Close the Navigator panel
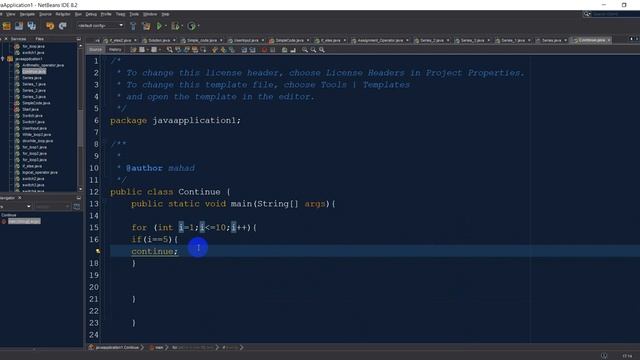Image resolution: width=640 pixels, height=360 pixels. [20, 198]
